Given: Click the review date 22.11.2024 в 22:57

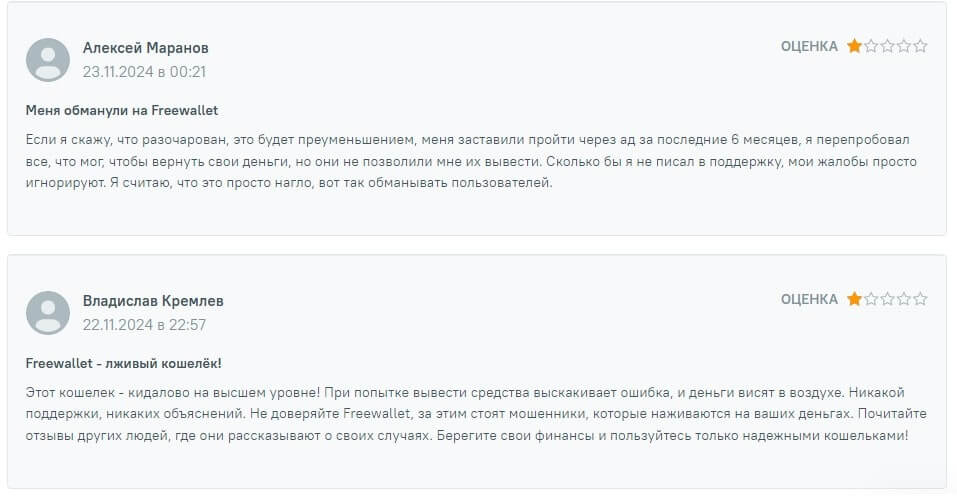Looking at the screenshot, I should 144,325.
